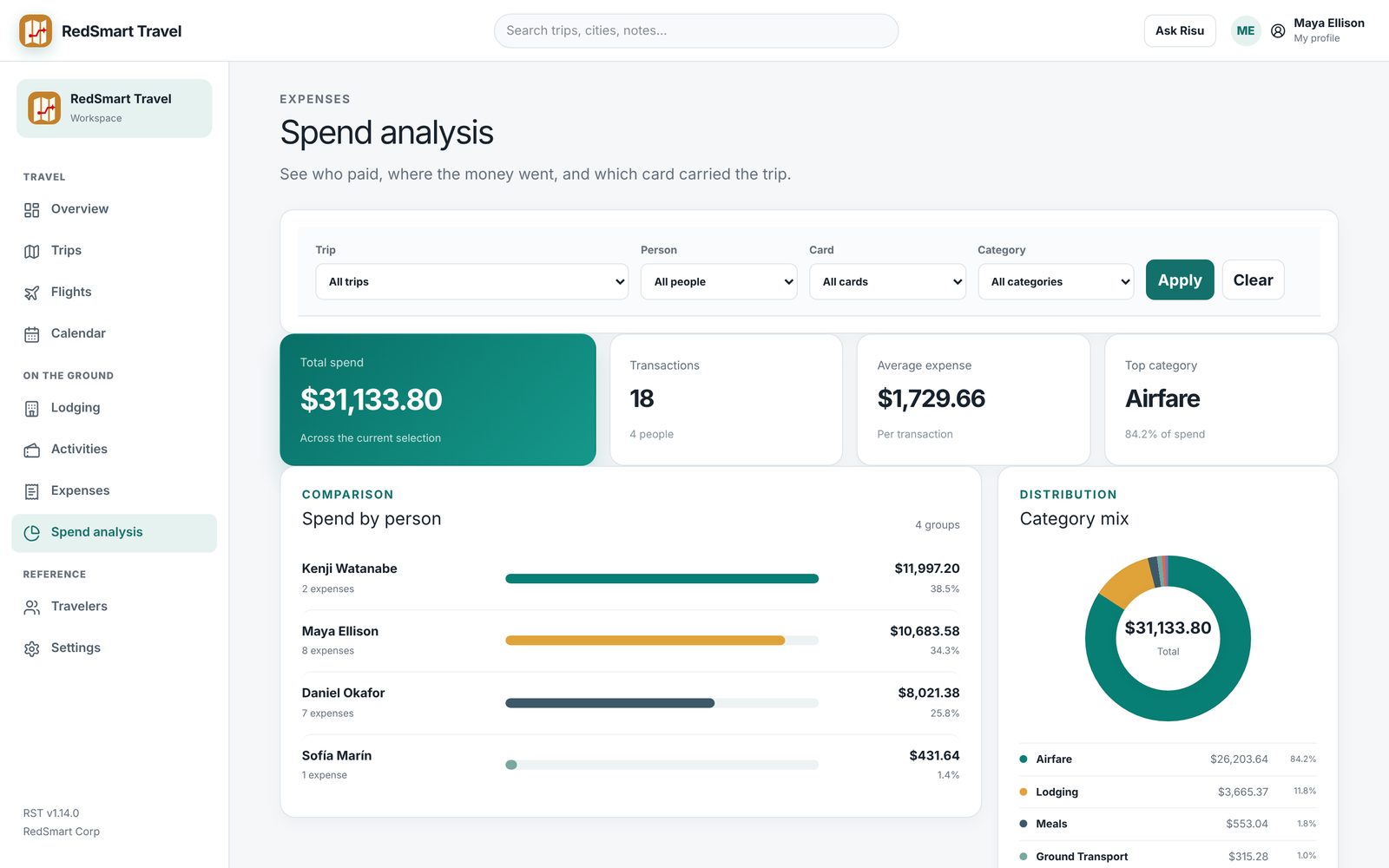Click the ME avatar badge
This screenshot has width=1389, height=868.
[1246, 30]
